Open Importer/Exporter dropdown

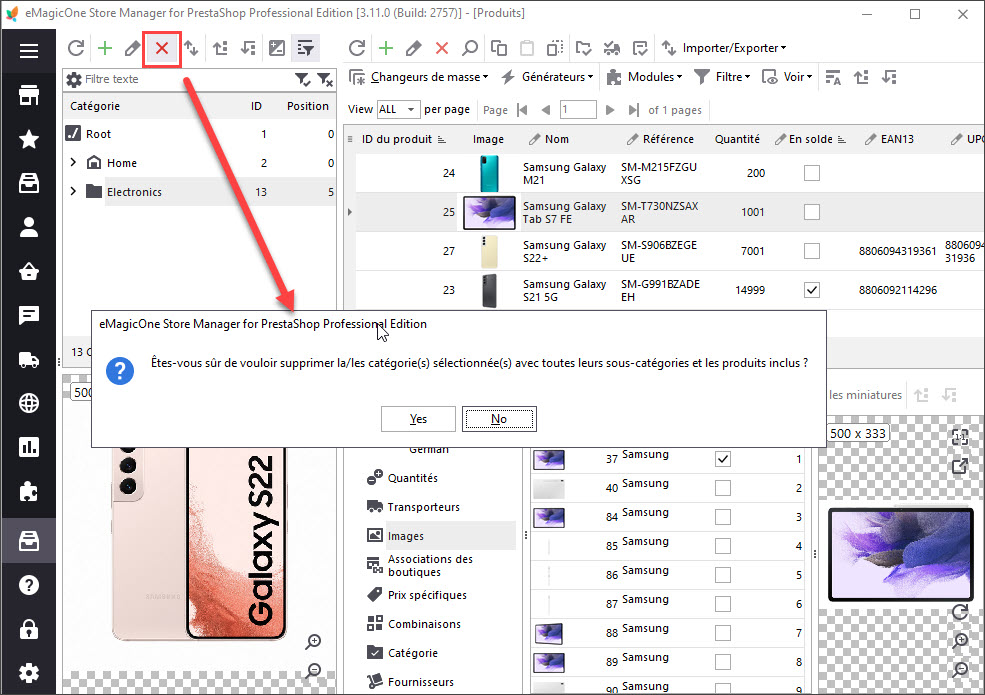[724, 48]
